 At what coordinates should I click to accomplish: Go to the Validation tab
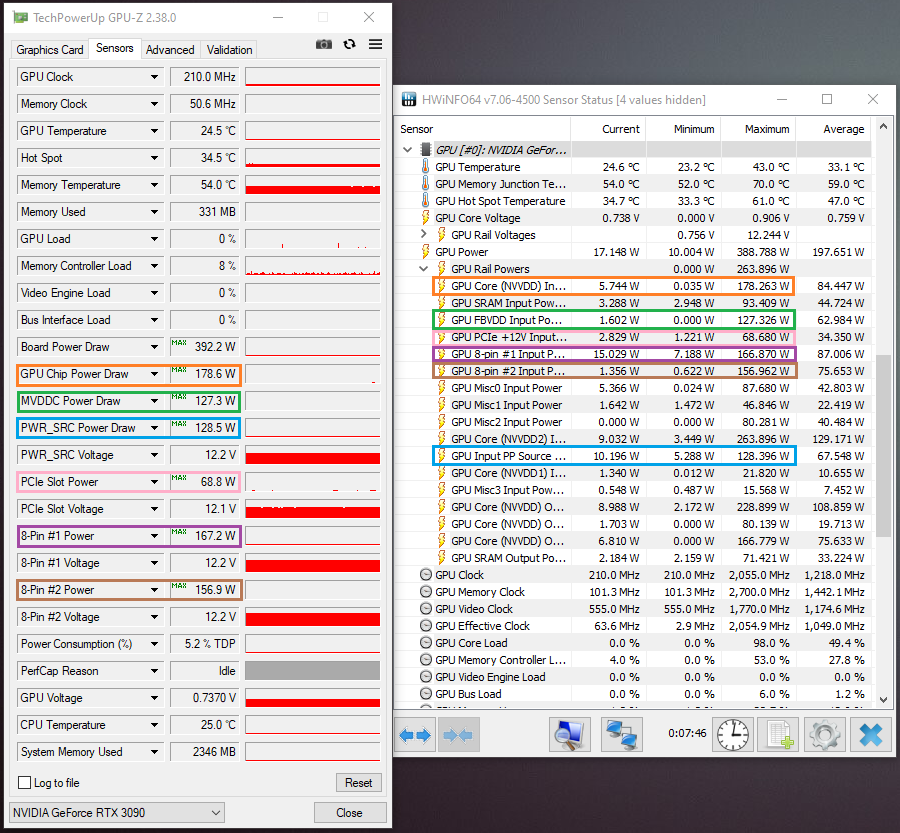230,50
